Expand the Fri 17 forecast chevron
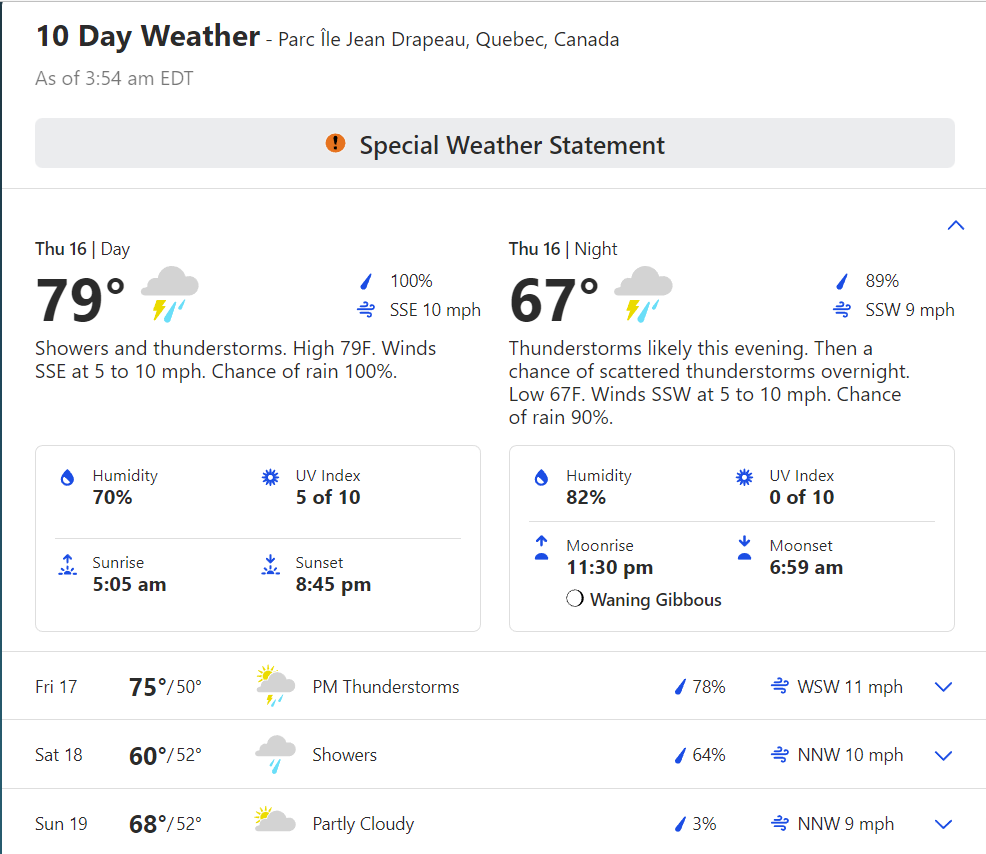Image resolution: width=986 pixels, height=854 pixels. tap(943, 687)
